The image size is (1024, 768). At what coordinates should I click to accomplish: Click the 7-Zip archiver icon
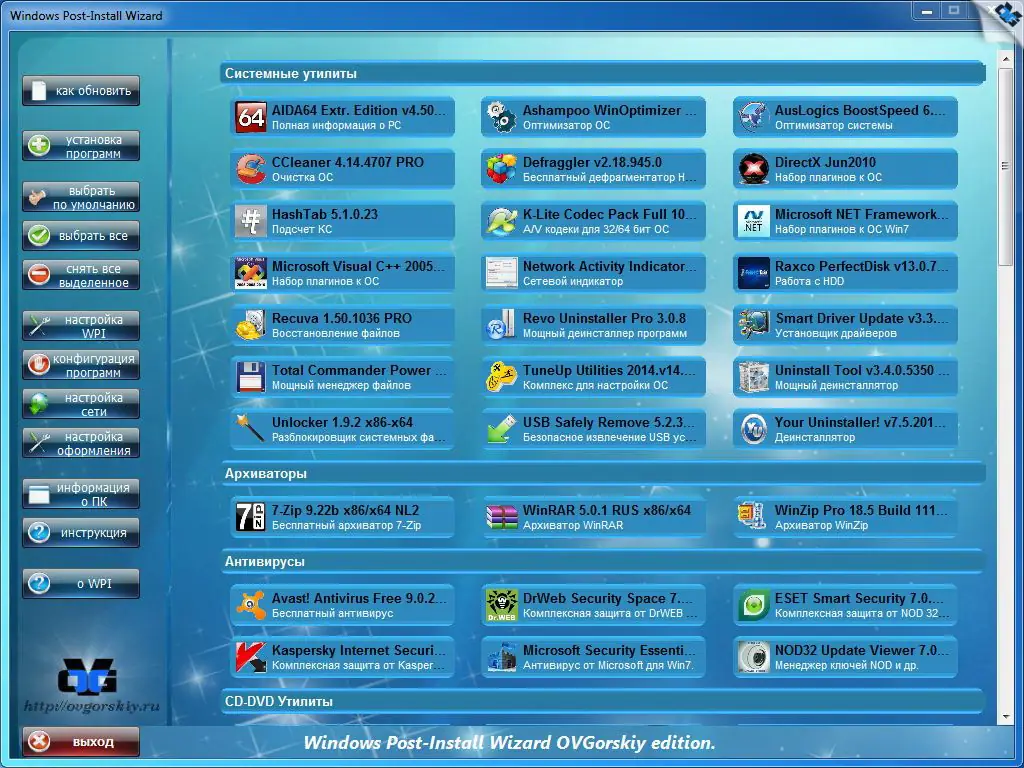(x=251, y=517)
